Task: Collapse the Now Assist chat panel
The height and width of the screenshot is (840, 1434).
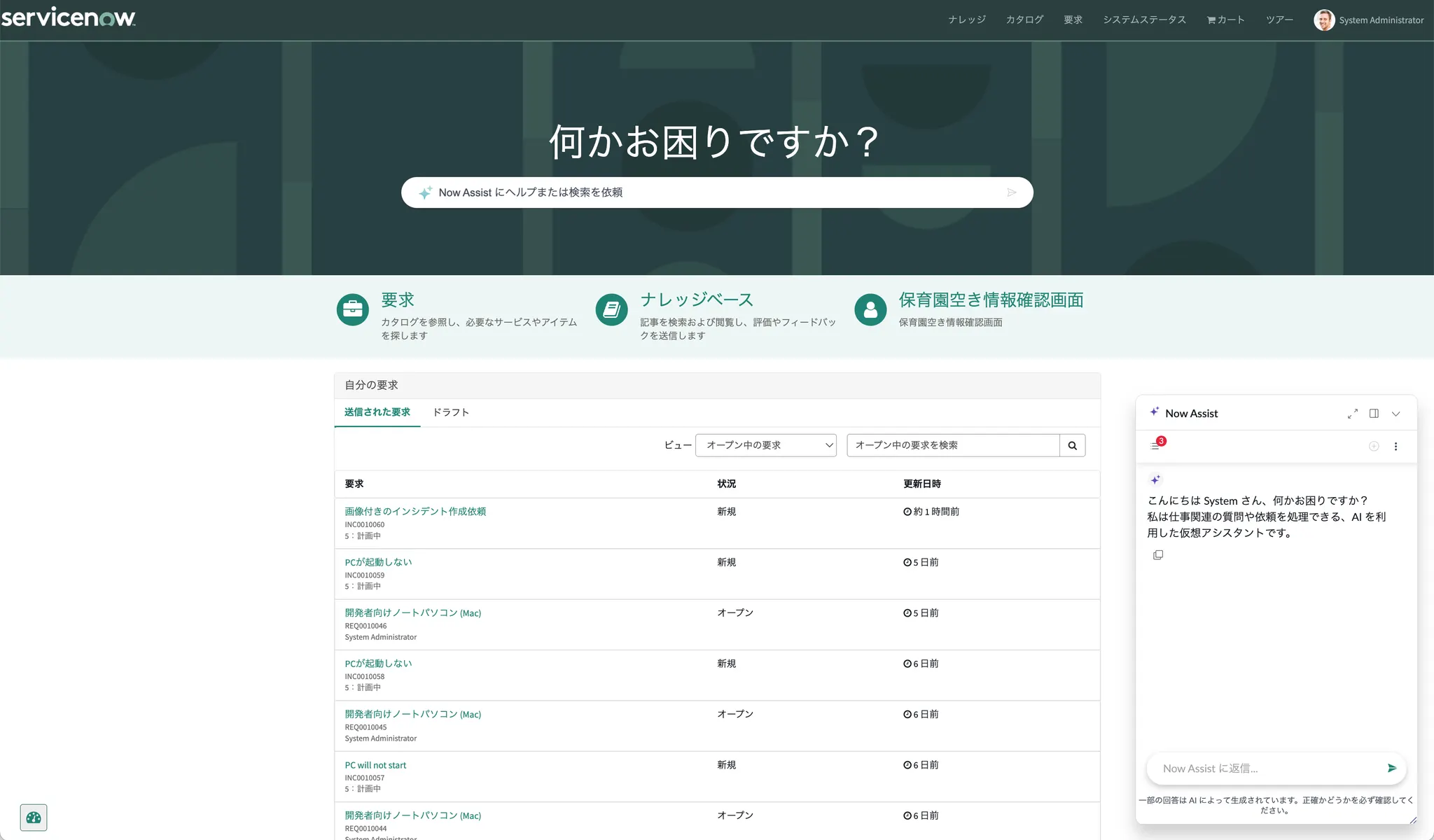Action: (1395, 414)
